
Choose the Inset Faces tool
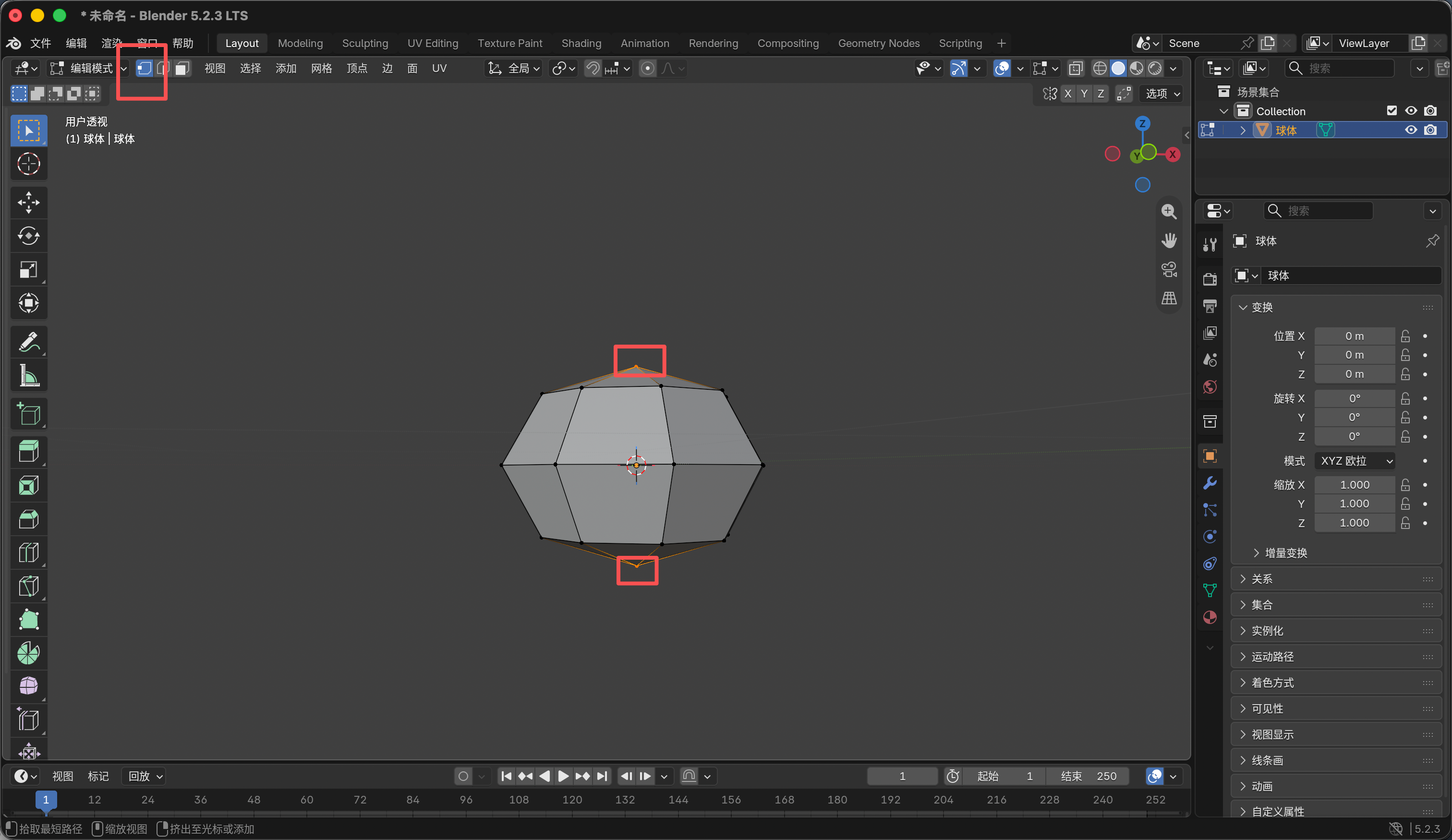pos(29,485)
